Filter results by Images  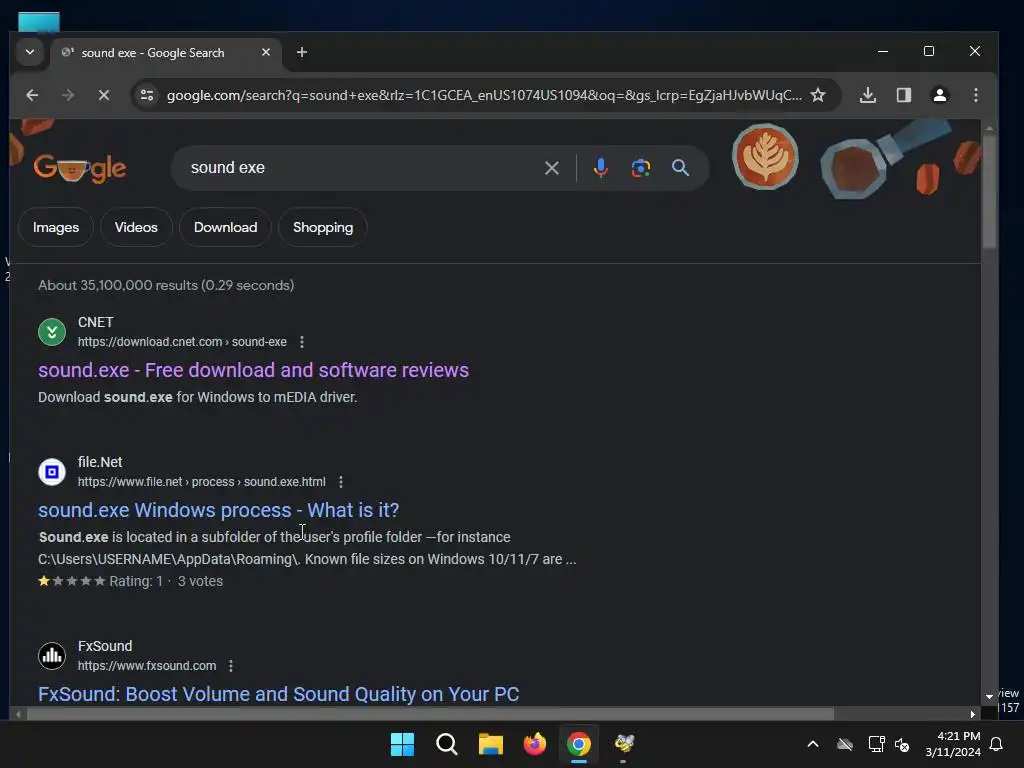(56, 227)
